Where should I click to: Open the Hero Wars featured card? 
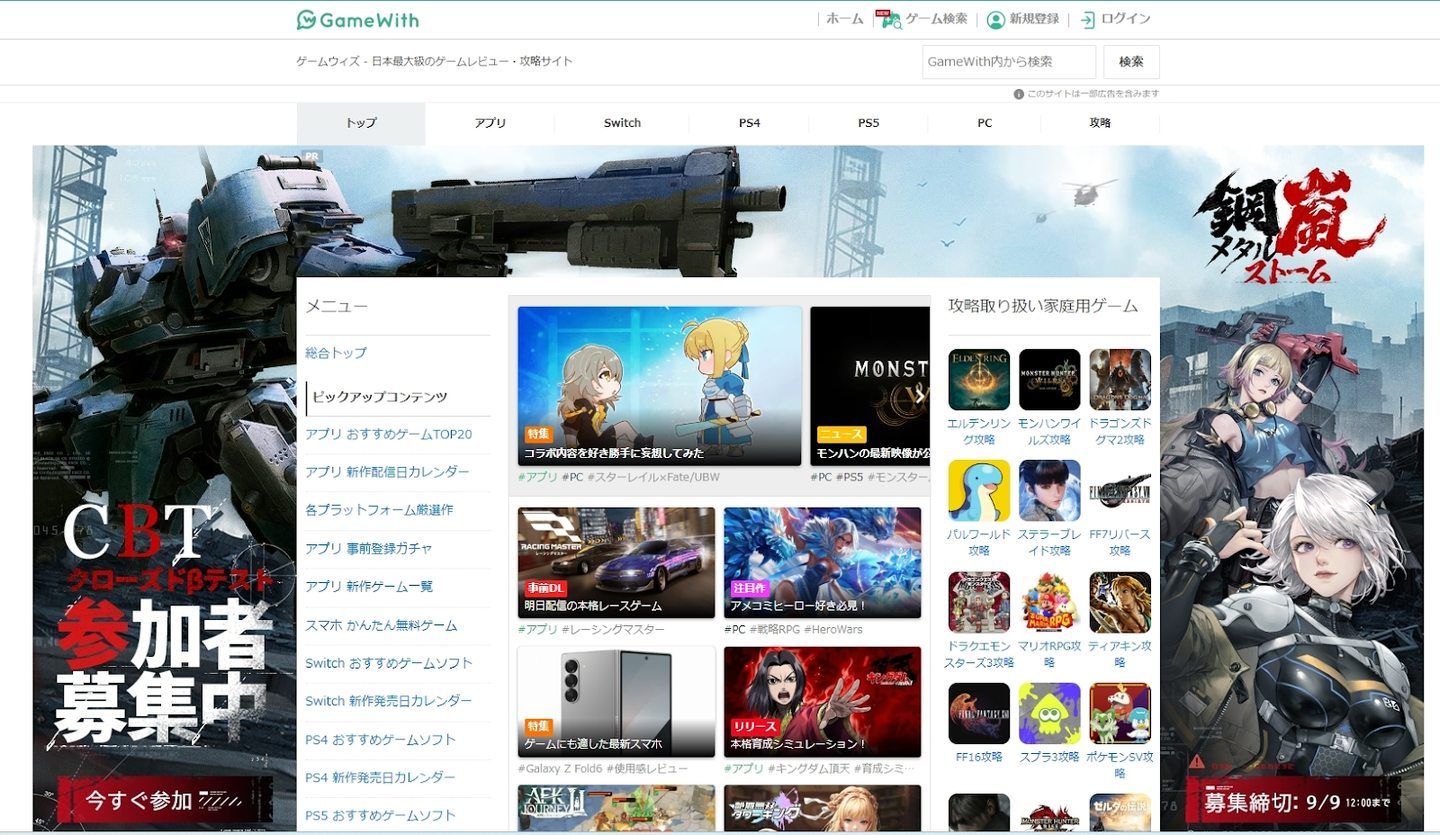(x=822, y=562)
